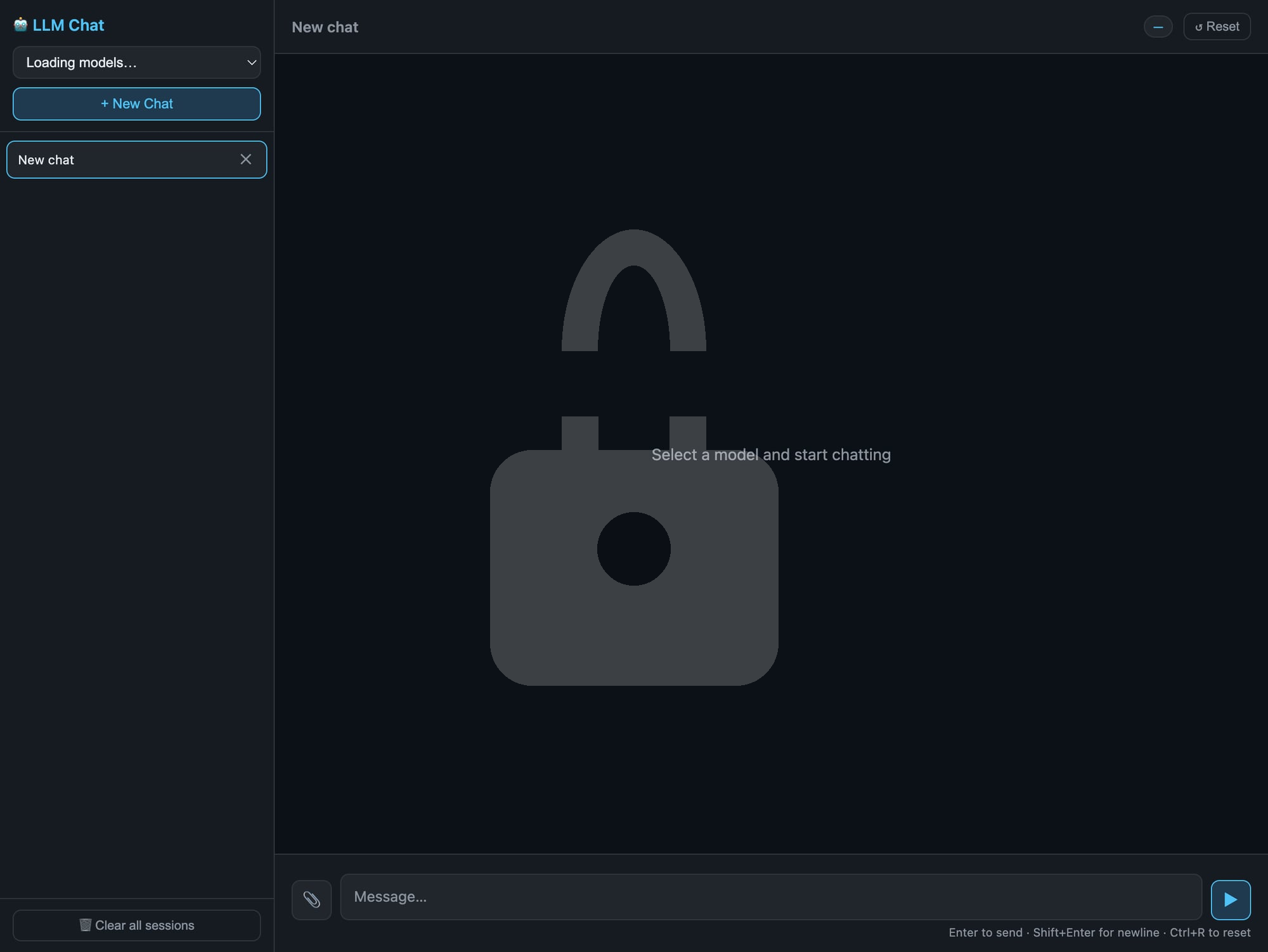Click the Select a model placeholder text

click(x=771, y=454)
